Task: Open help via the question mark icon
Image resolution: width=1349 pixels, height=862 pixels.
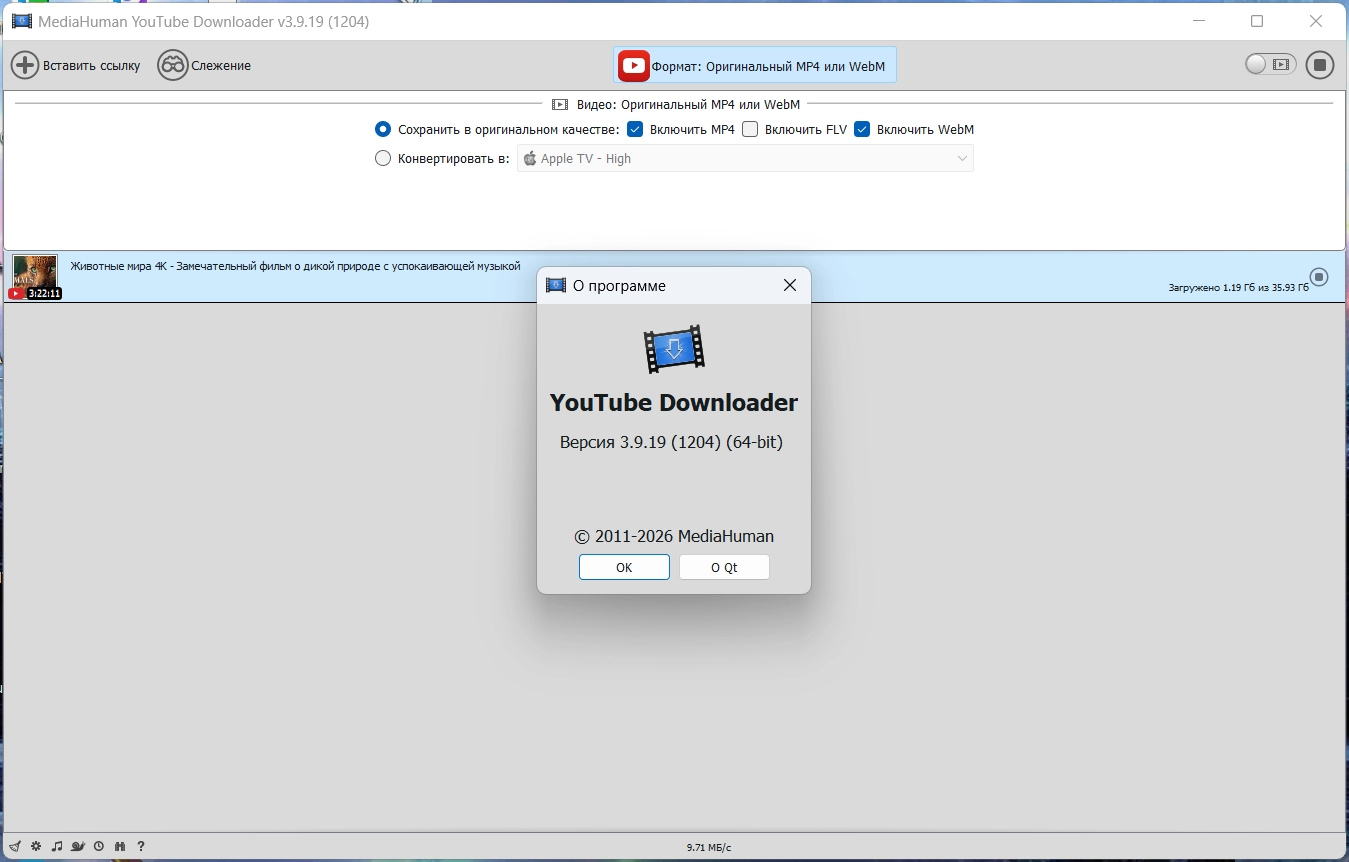Action: point(141,846)
